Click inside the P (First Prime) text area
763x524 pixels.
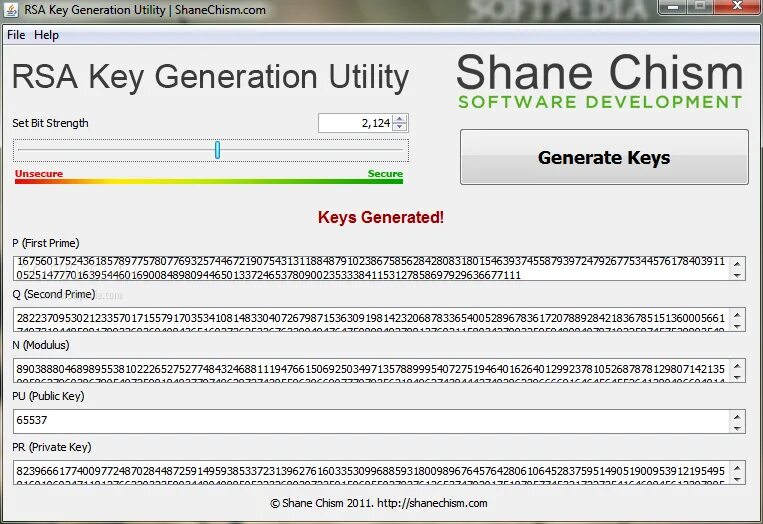[x=372, y=268]
